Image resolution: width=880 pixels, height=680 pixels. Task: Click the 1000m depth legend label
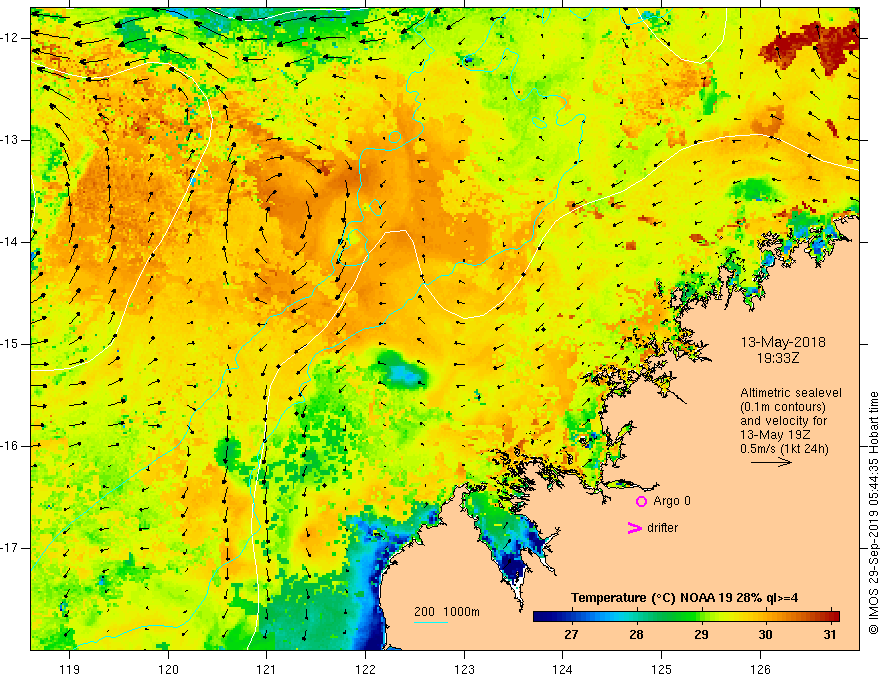[461, 612]
